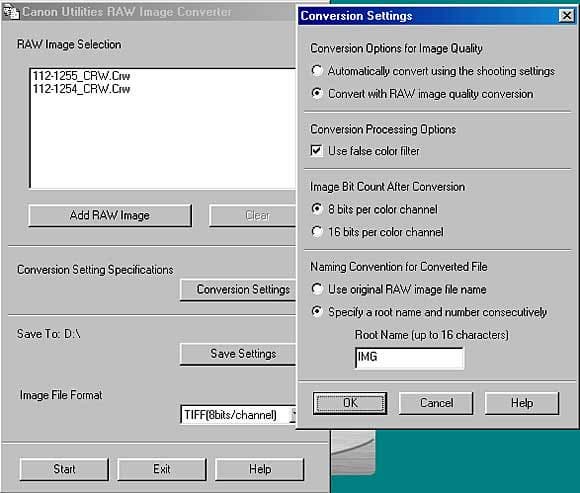Close the Conversion Settings dialog with X
This screenshot has height=493, width=580.
coord(566,16)
